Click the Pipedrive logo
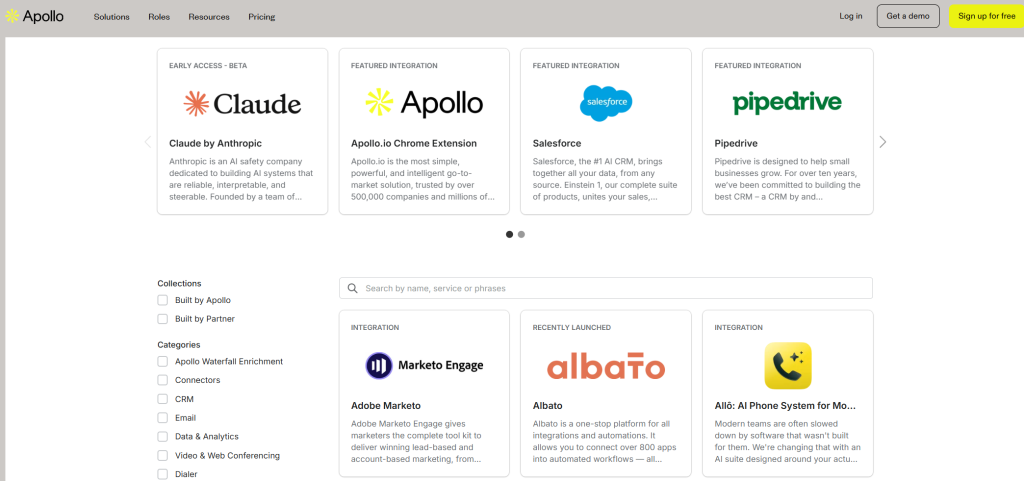This screenshot has height=481, width=1024. (x=787, y=103)
